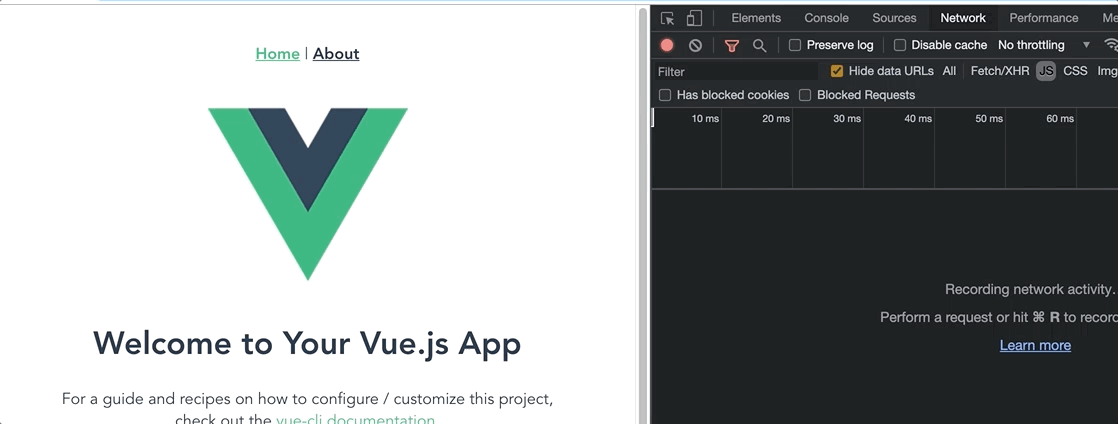Select the Fetch/XHR request filter
The width and height of the screenshot is (1118, 424).
coord(1000,71)
